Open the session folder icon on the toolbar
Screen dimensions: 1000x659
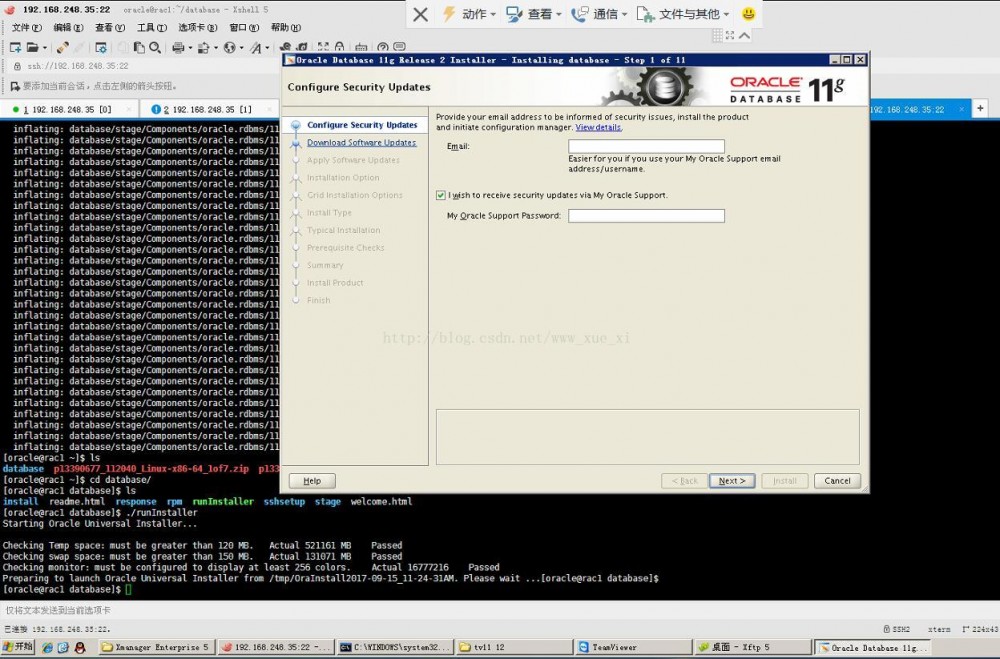31,46
